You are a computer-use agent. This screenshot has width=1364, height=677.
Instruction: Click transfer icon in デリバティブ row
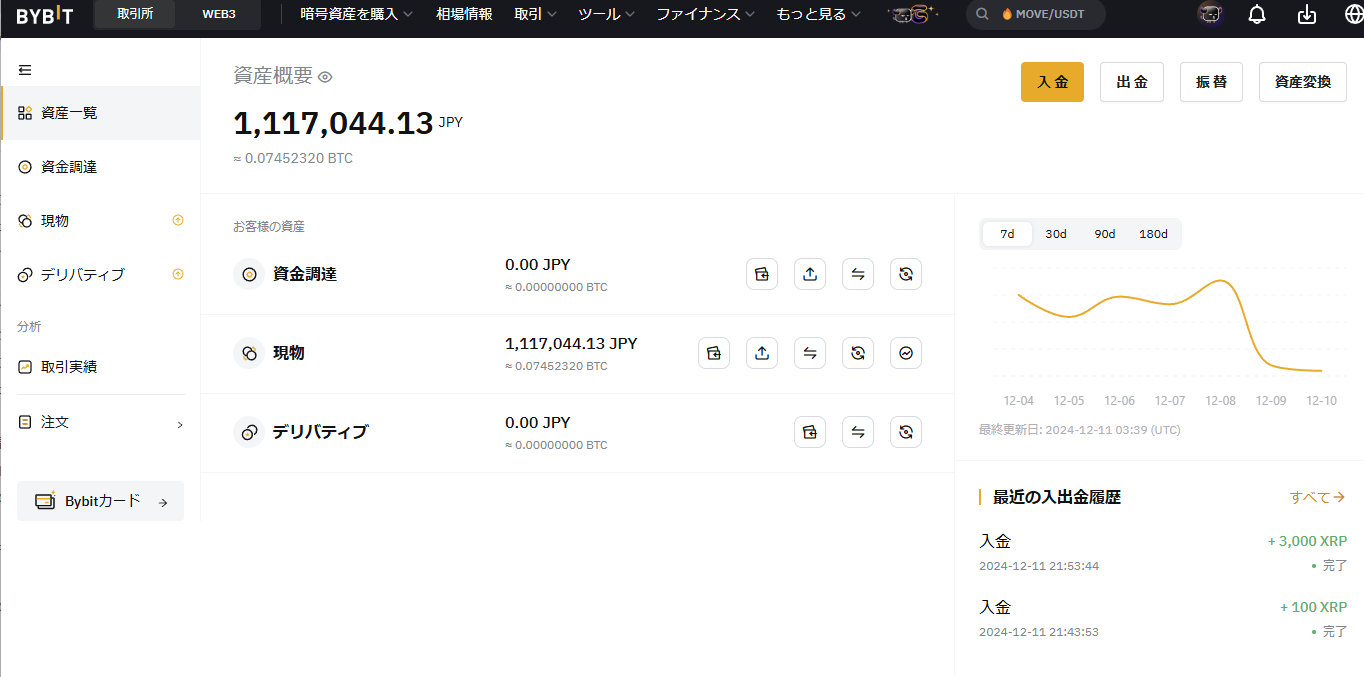pyautogui.click(x=858, y=432)
